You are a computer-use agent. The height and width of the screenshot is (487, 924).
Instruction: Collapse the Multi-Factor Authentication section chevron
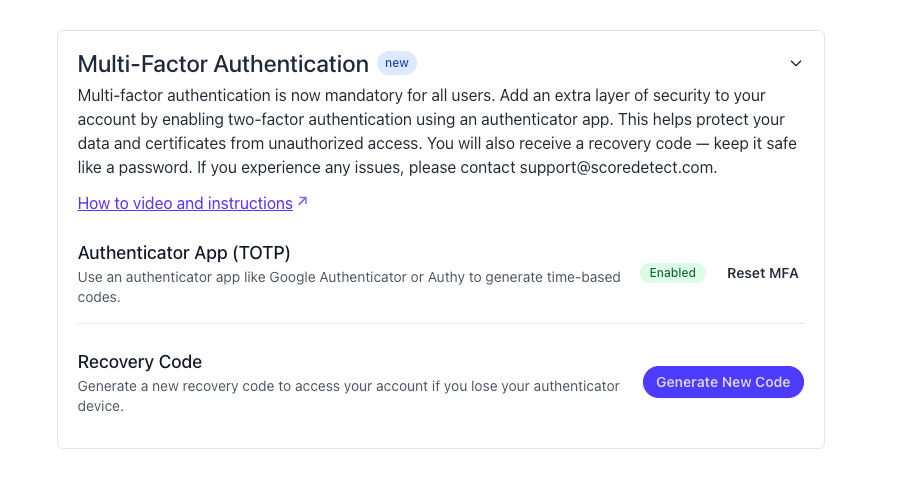[796, 63]
